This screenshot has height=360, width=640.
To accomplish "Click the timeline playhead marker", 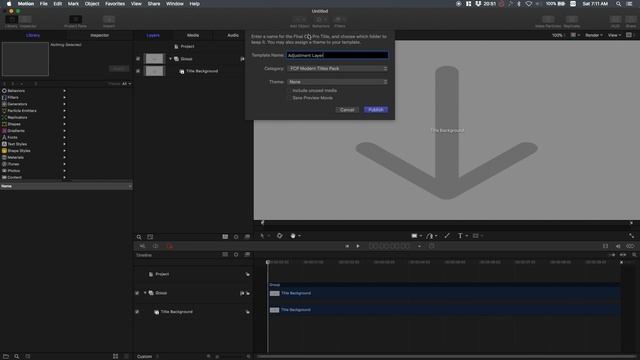I will [268, 262].
